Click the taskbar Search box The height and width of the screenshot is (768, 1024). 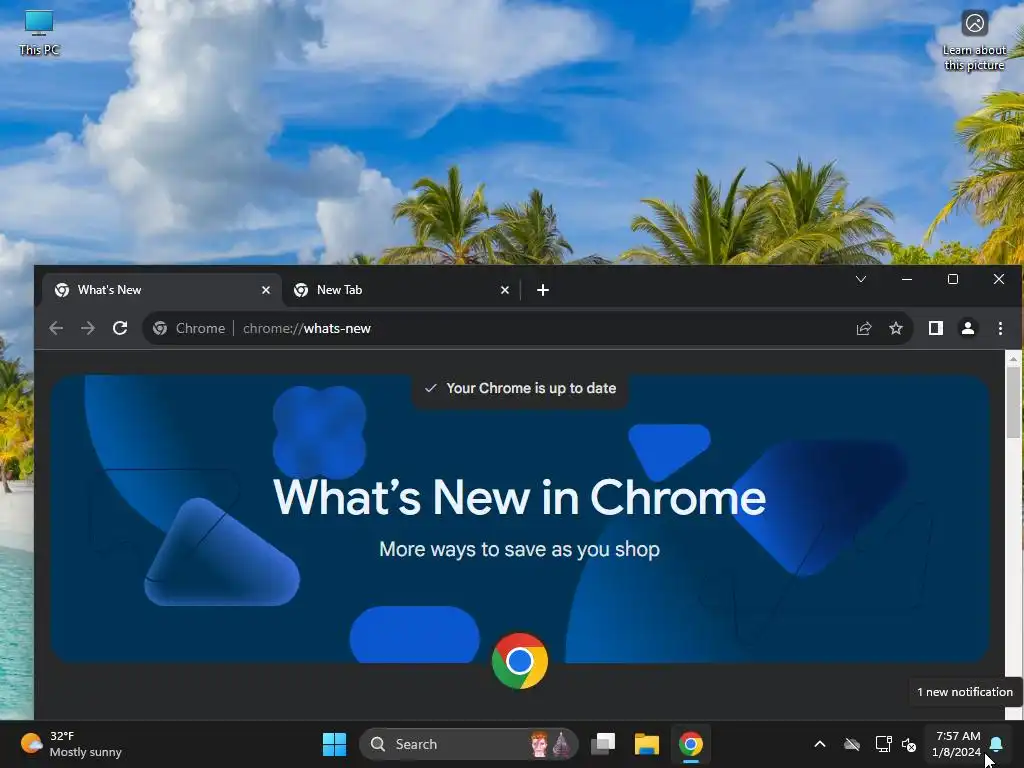468,744
